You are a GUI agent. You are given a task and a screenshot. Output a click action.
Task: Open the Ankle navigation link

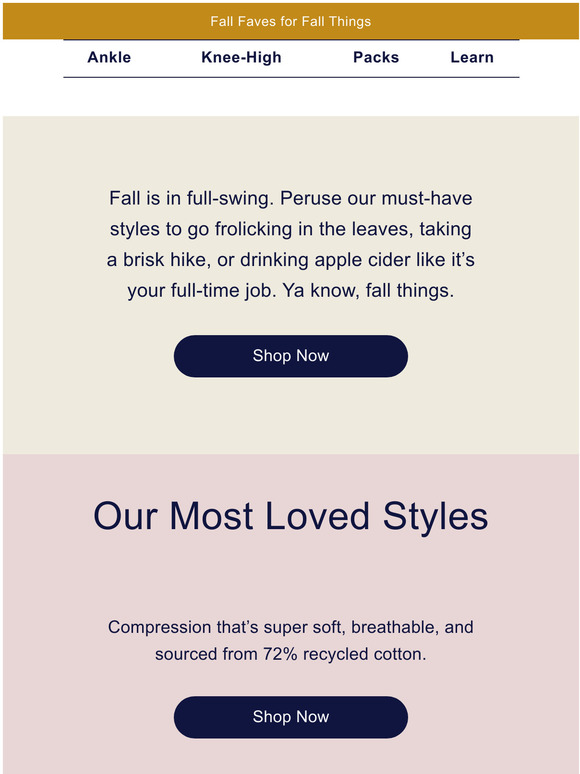(x=109, y=57)
